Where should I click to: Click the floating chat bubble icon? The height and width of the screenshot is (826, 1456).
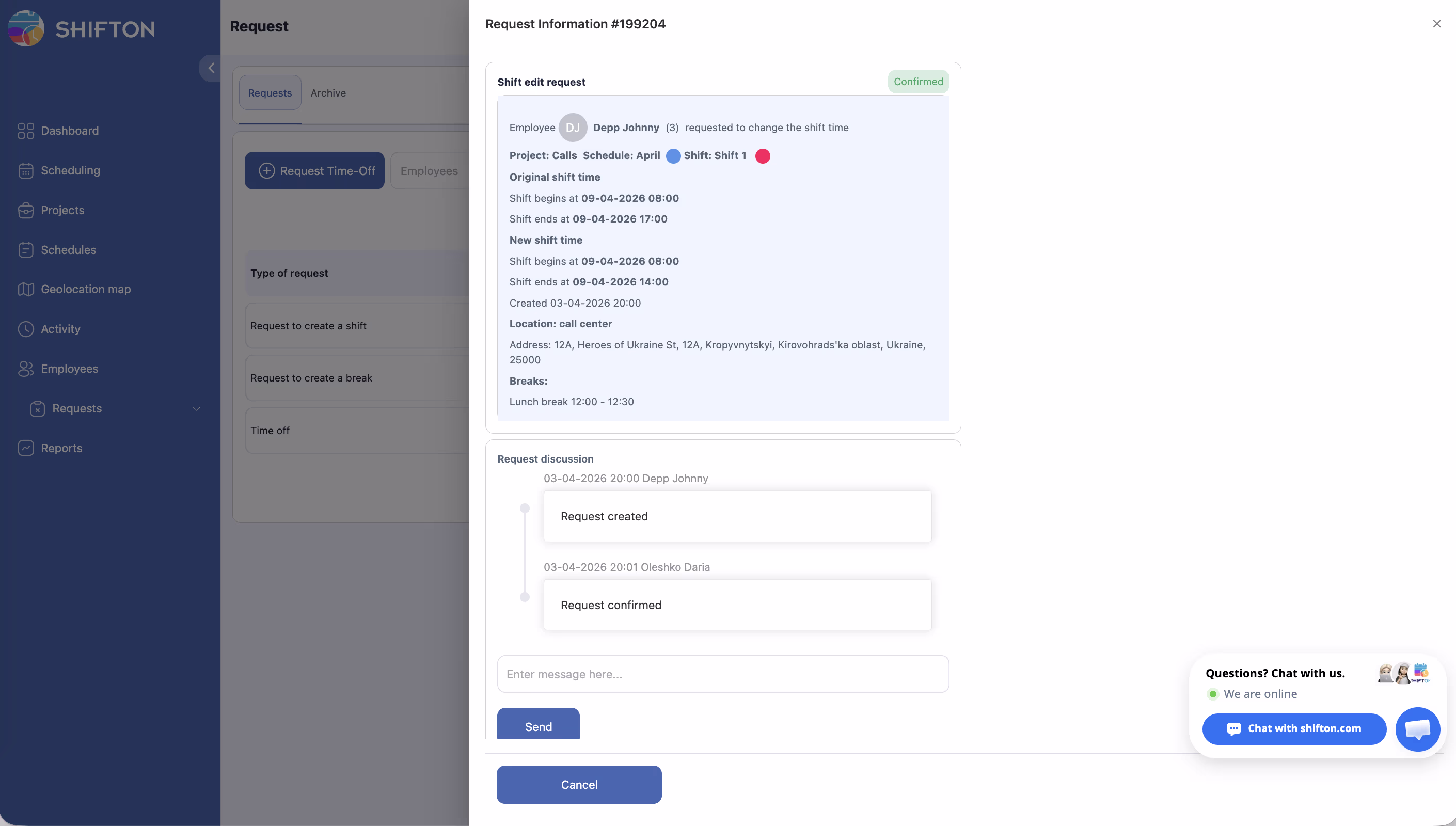coord(1417,729)
